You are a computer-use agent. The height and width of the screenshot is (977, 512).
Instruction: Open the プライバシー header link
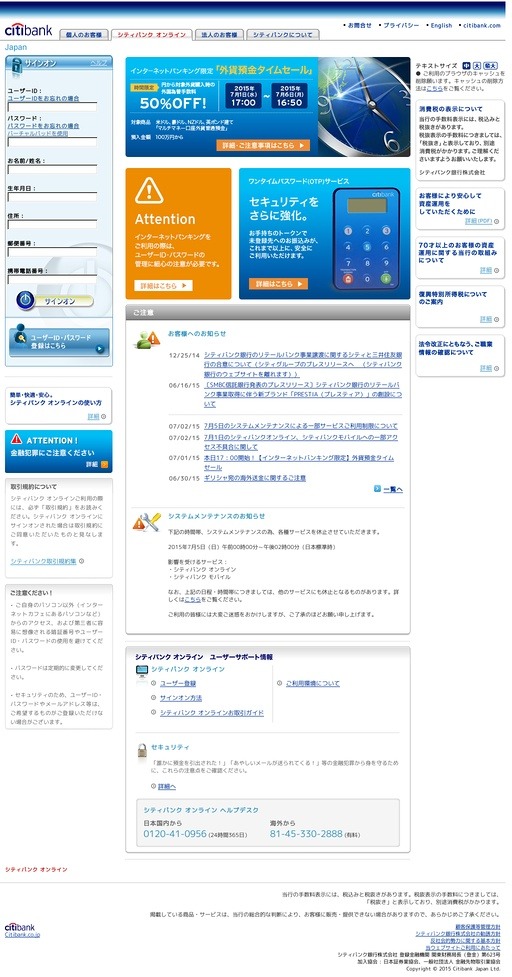[x=401, y=26]
